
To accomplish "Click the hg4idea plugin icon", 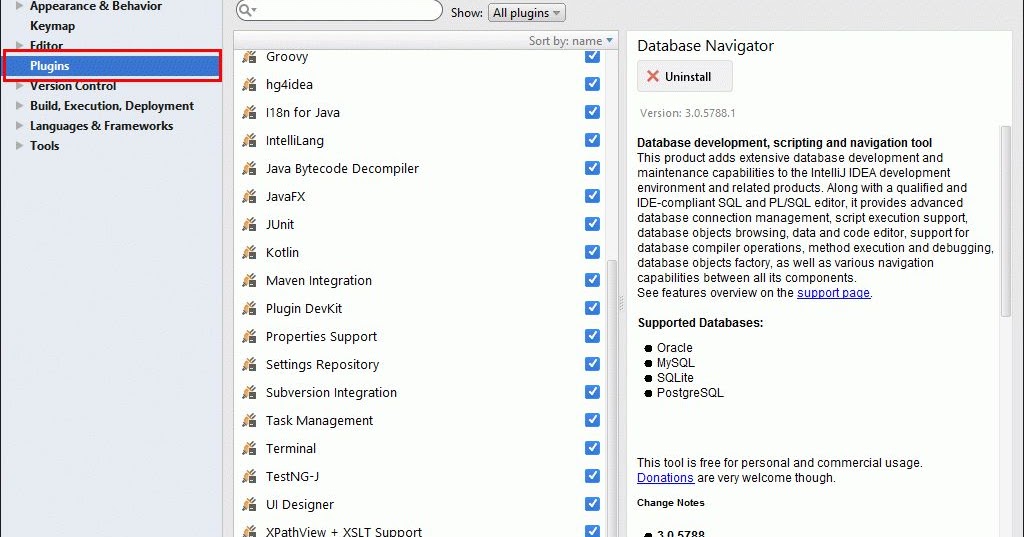I will [249, 84].
